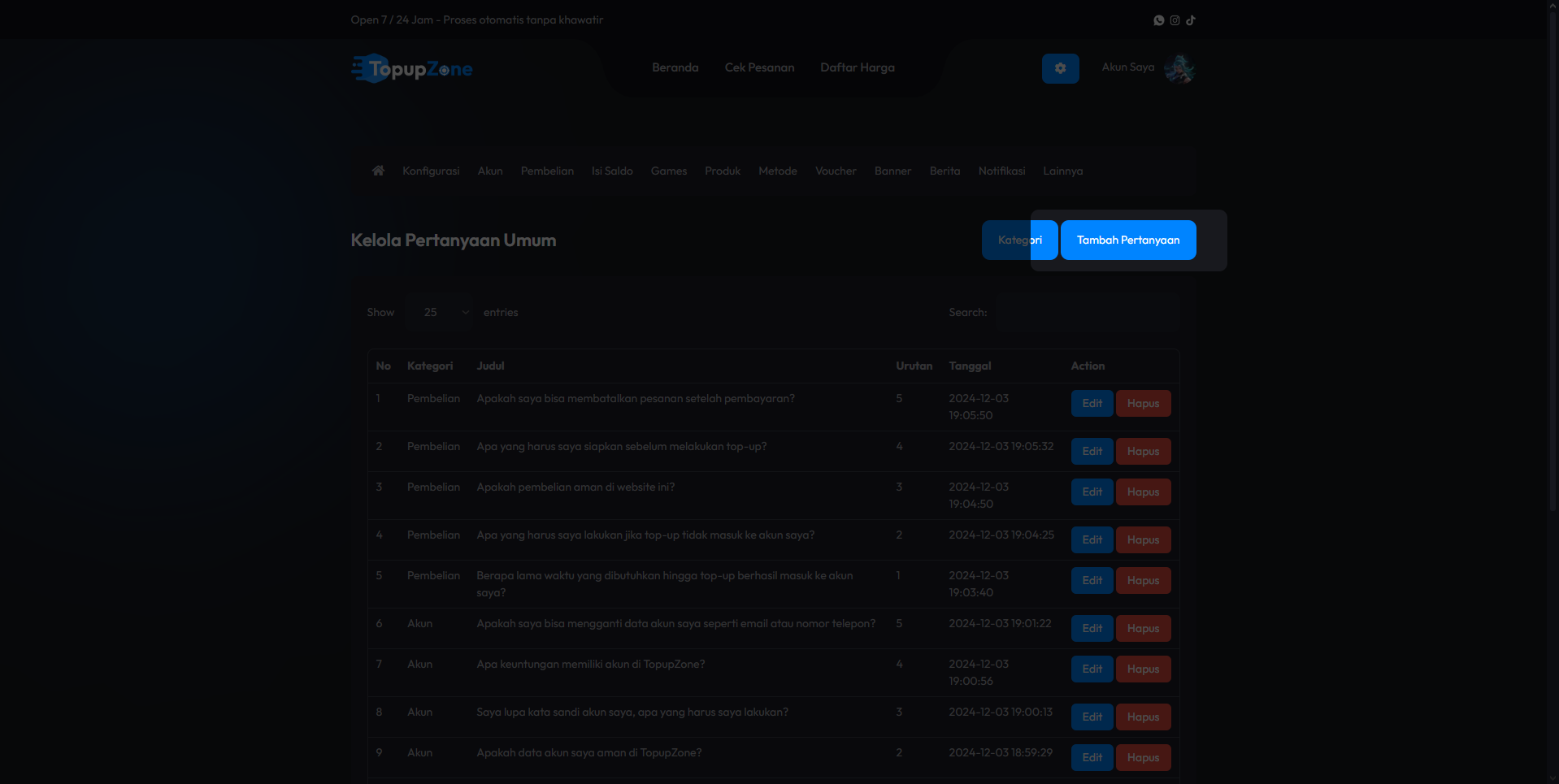Open the Metode admin menu
The width and height of the screenshot is (1559, 784).
tap(778, 171)
